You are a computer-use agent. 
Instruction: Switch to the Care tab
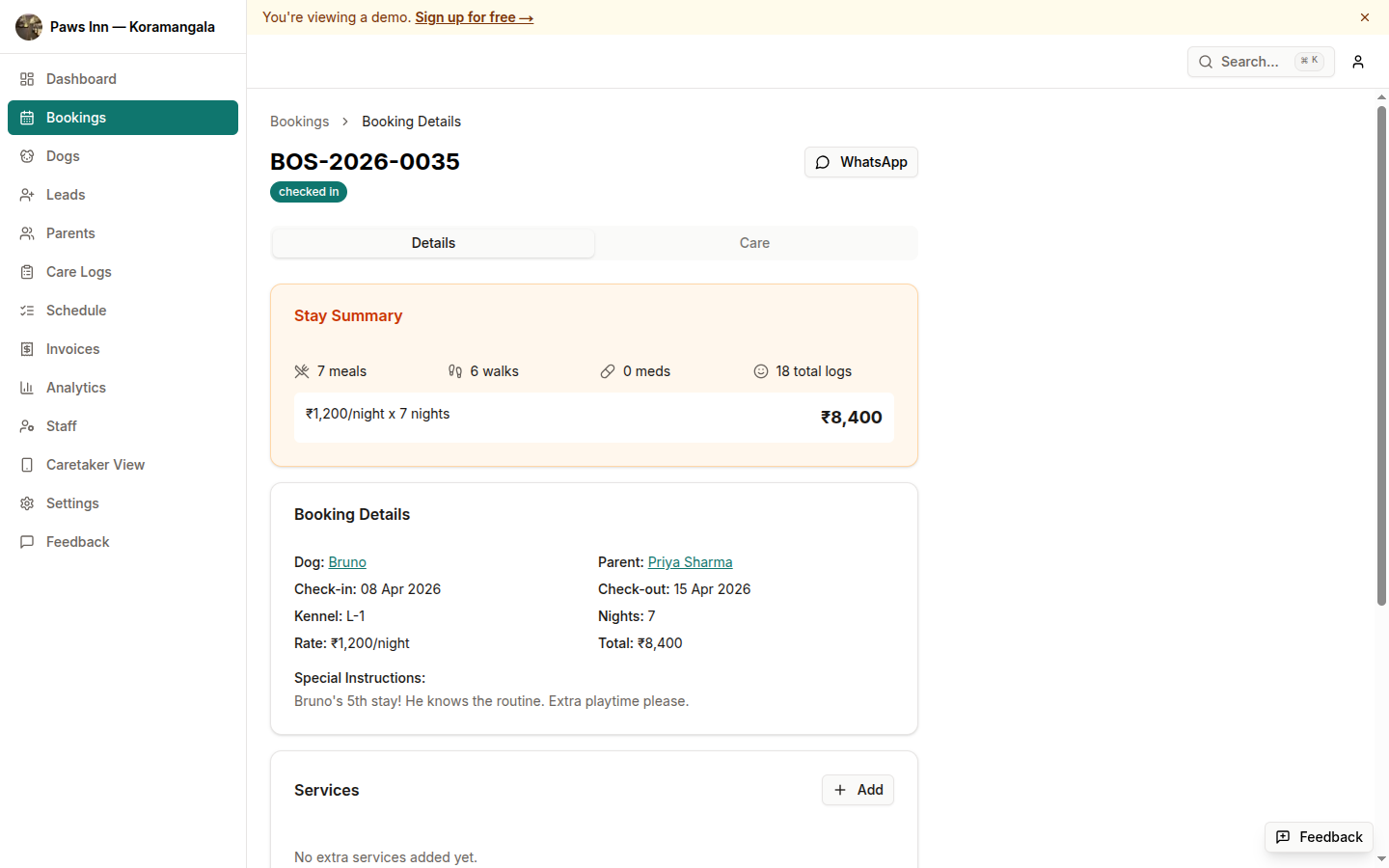coord(754,242)
